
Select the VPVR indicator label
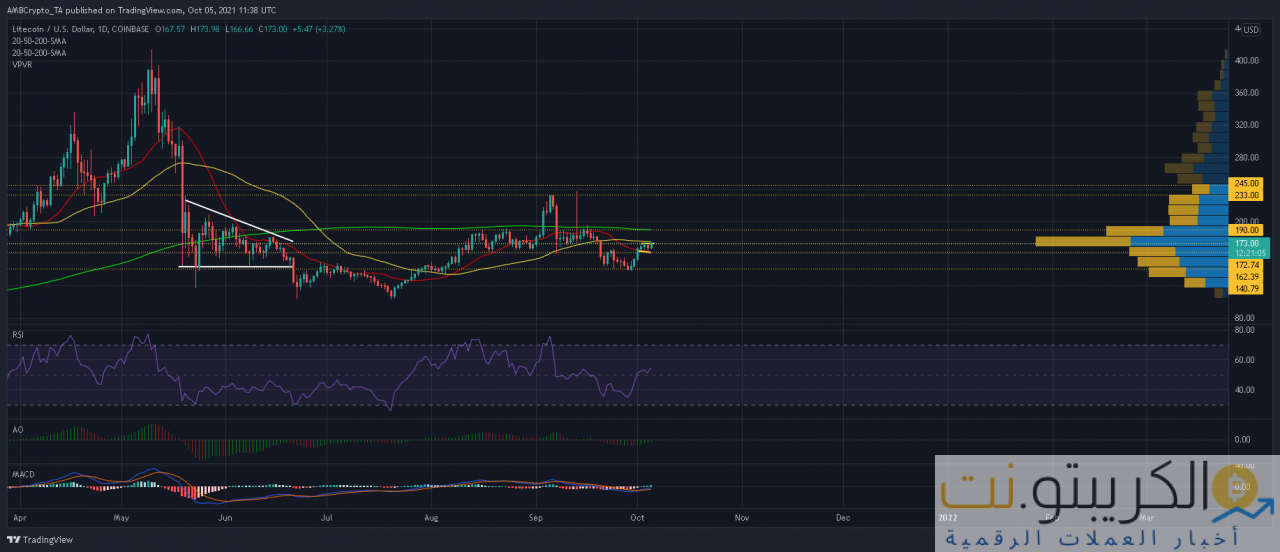point(22,64)
